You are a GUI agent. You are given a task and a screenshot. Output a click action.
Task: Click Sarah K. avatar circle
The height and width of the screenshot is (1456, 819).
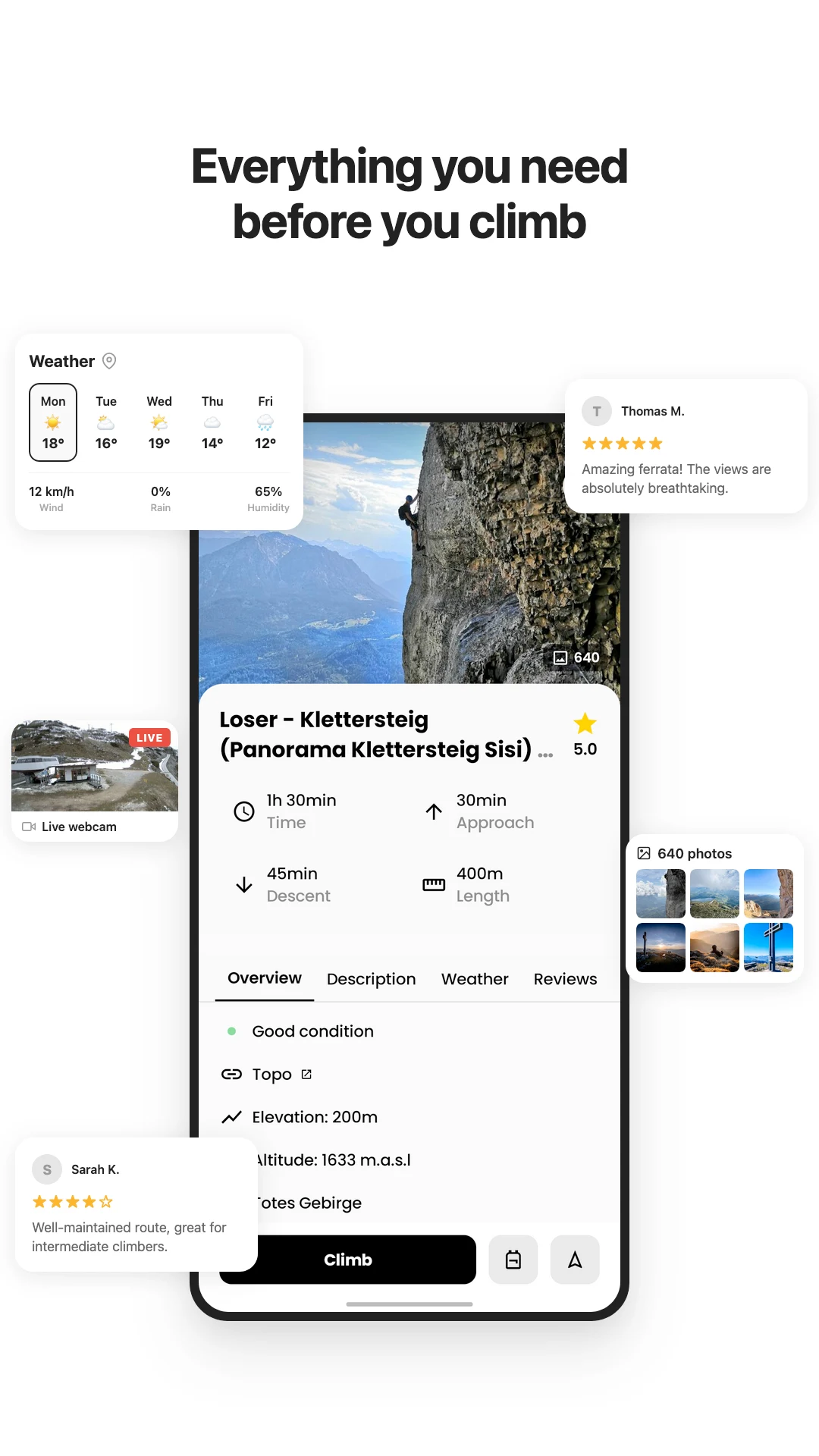pyautogui.click(x=47, y=1169)
